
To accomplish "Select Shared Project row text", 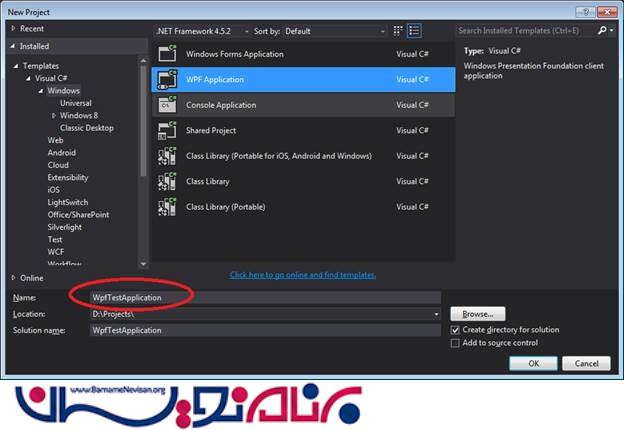I will [x=211, y=130].
